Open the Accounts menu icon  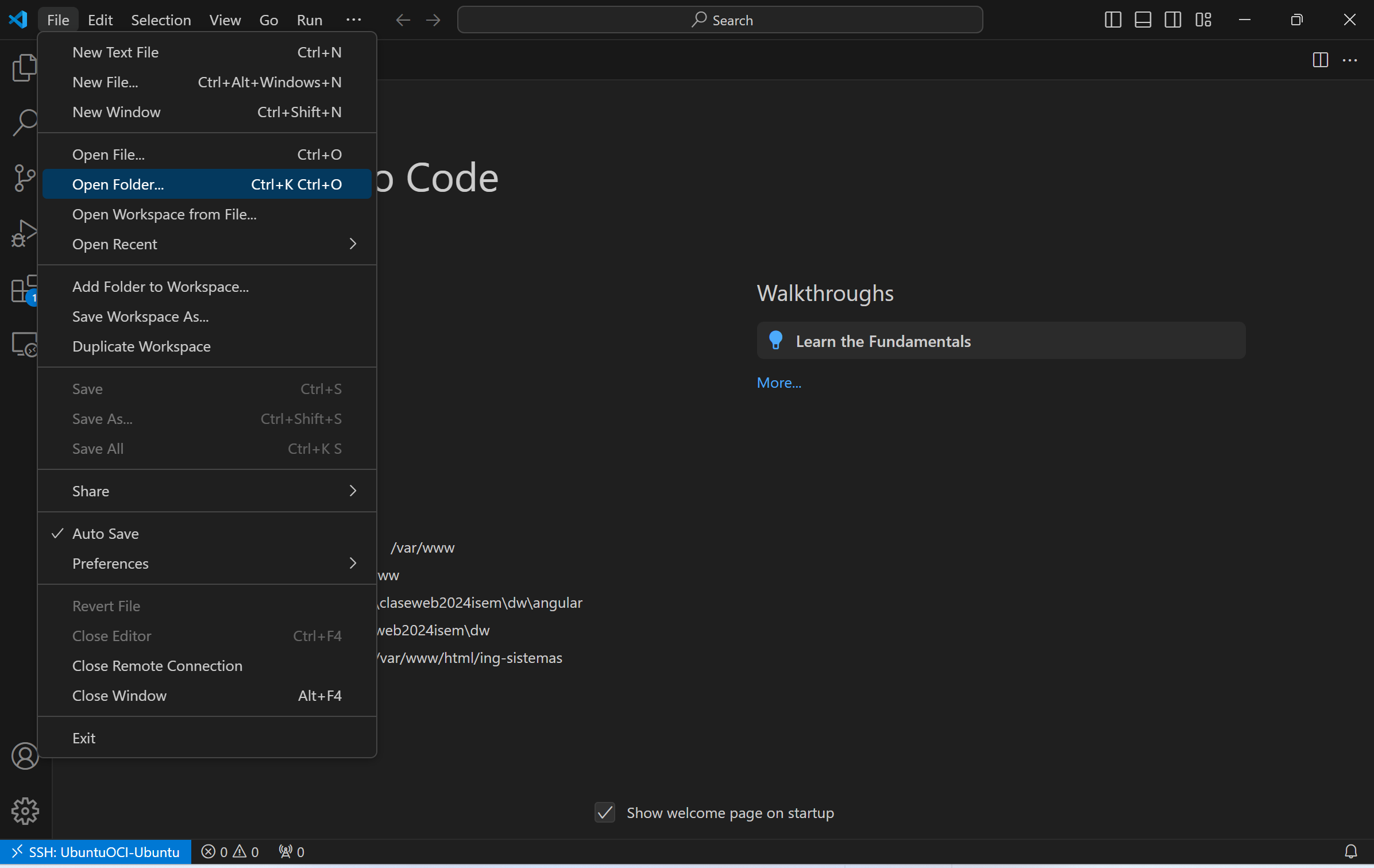(x=25, y=755)
